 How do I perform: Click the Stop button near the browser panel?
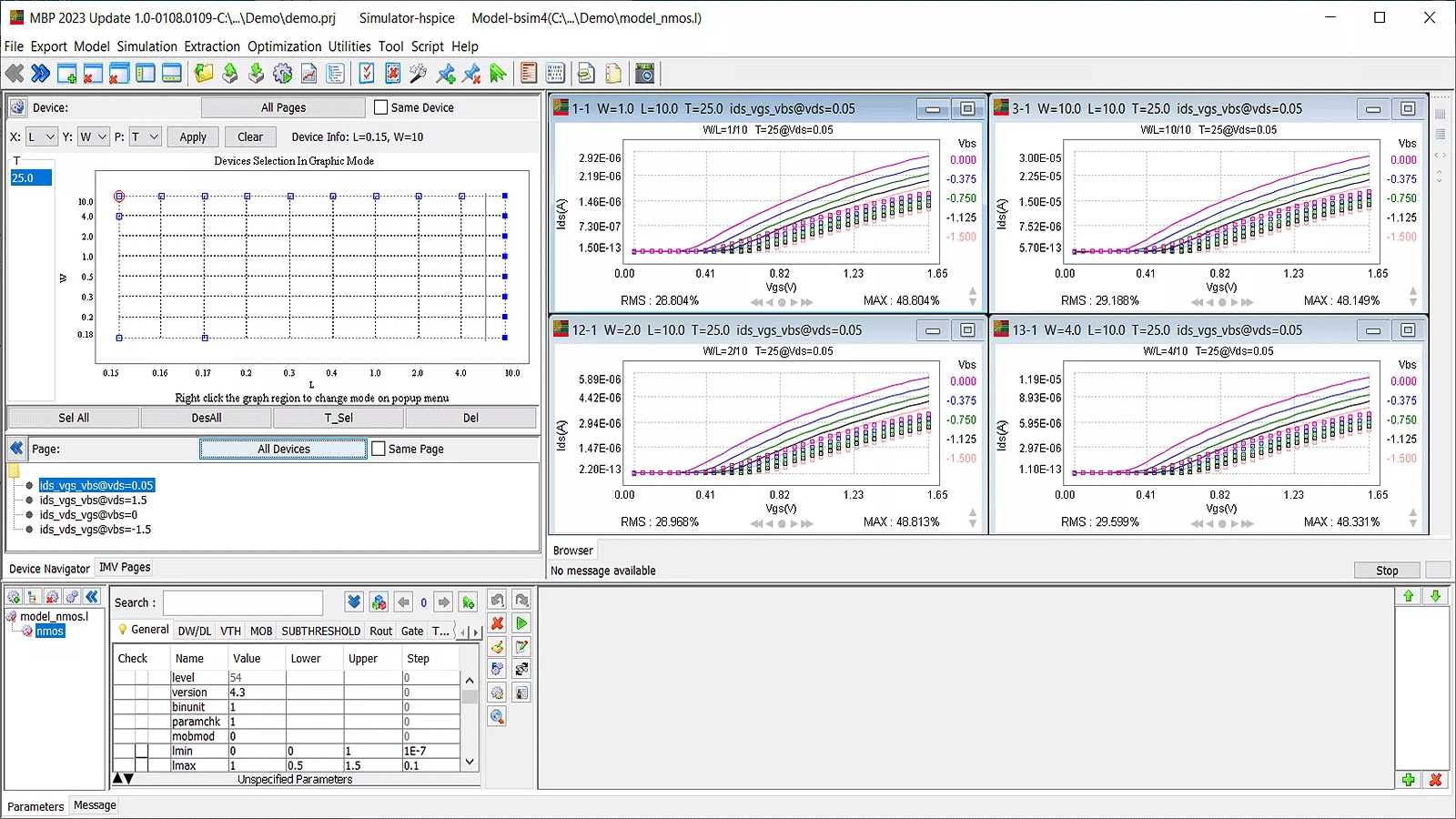click(x=1387, y=570)
